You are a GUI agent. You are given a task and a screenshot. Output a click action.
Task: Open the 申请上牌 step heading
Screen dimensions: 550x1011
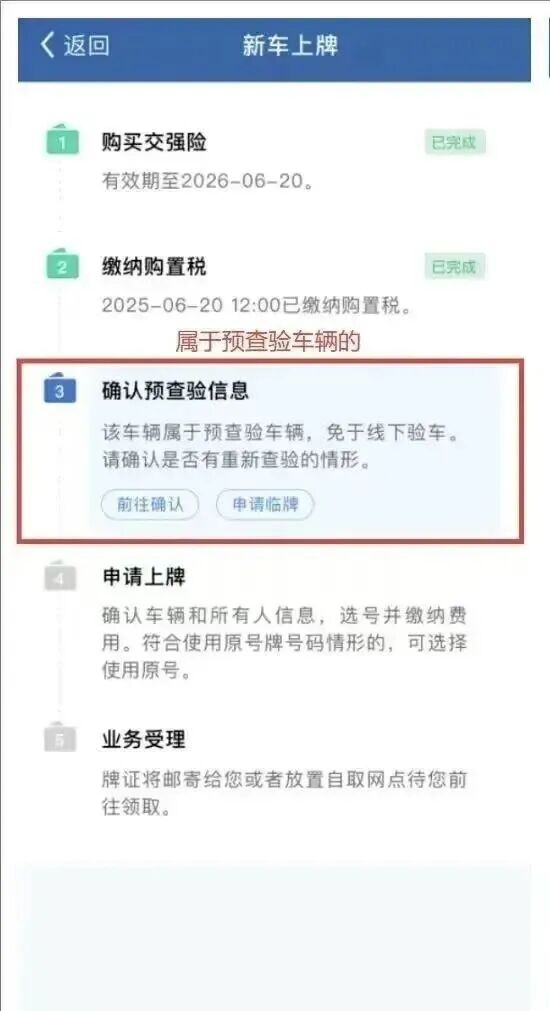click(x=144, y=576)
